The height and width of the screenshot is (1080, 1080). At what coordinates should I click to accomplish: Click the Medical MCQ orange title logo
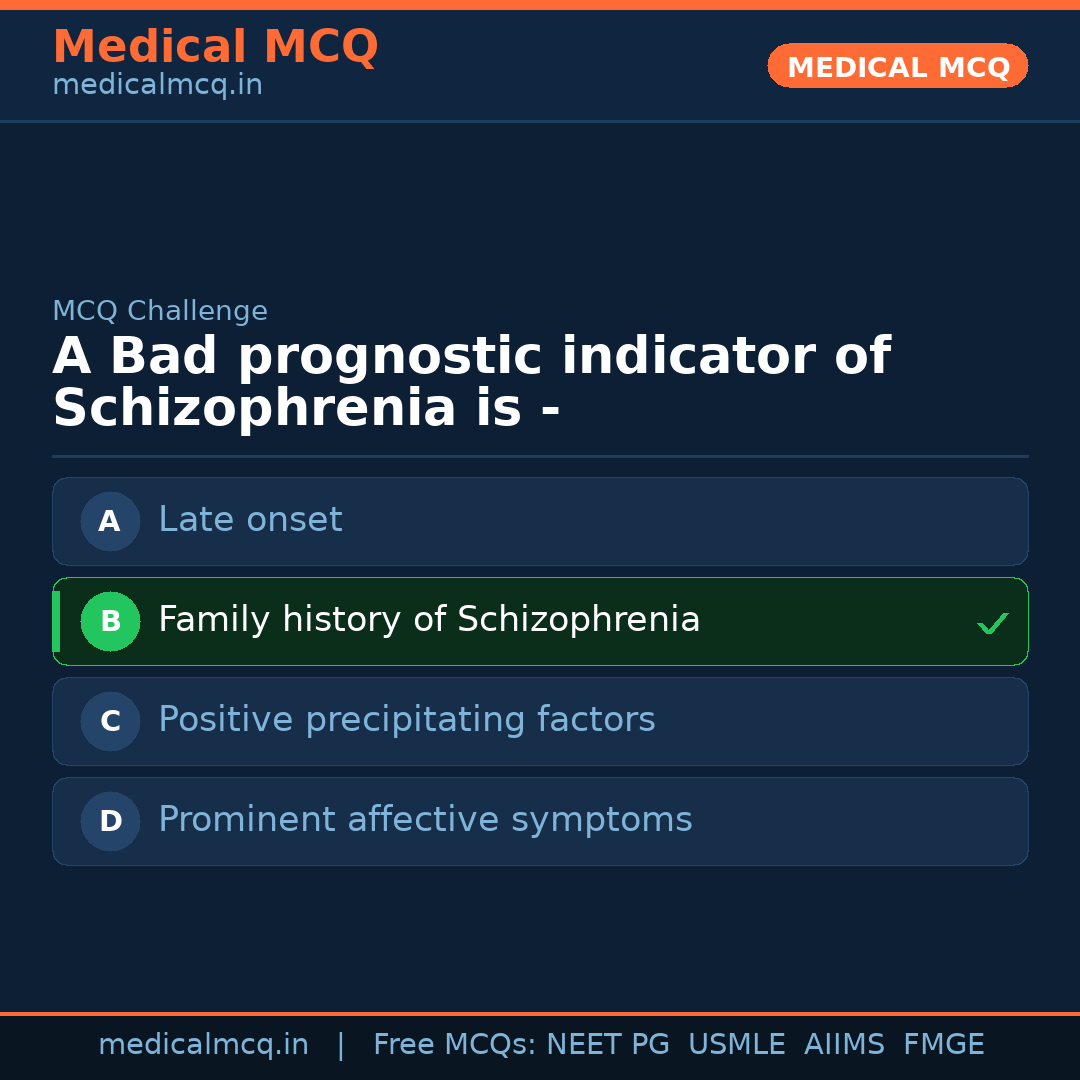tap(215, 46)
